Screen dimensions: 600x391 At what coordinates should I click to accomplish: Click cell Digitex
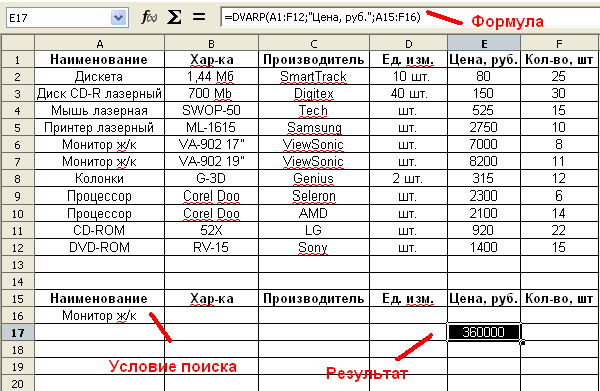314,93
